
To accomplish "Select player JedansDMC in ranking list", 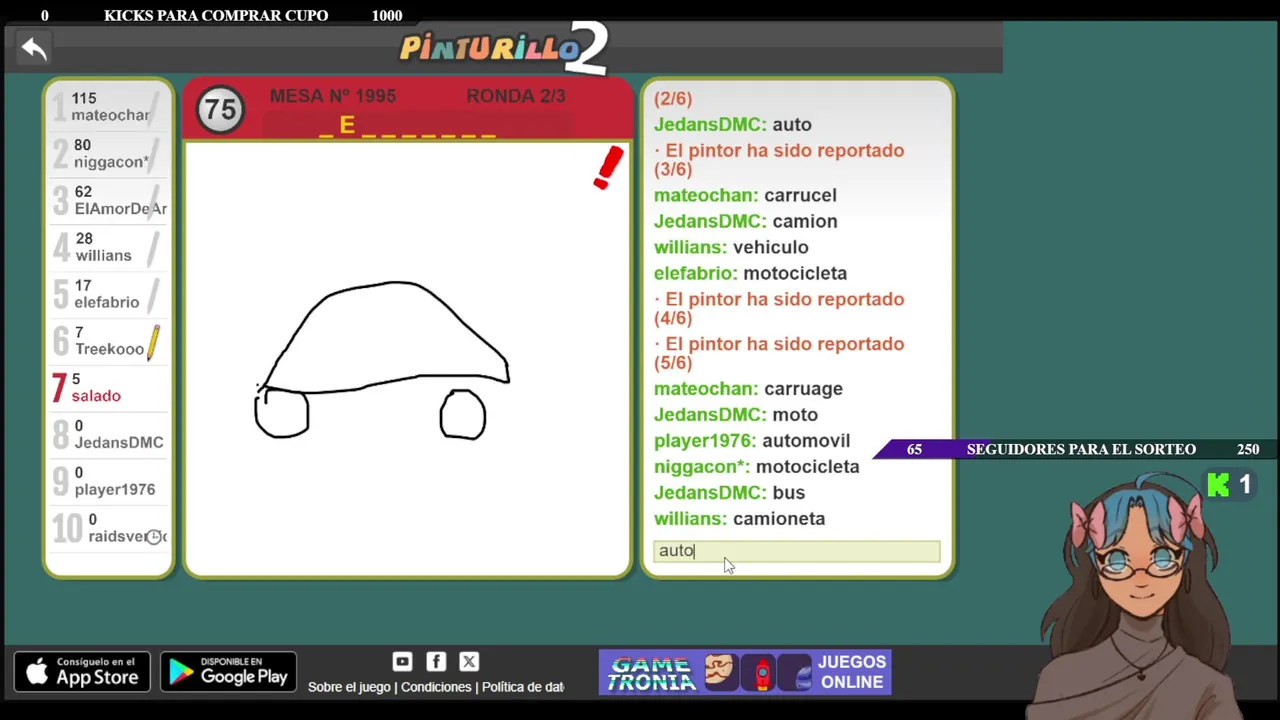I will click(x=108, y=434).
